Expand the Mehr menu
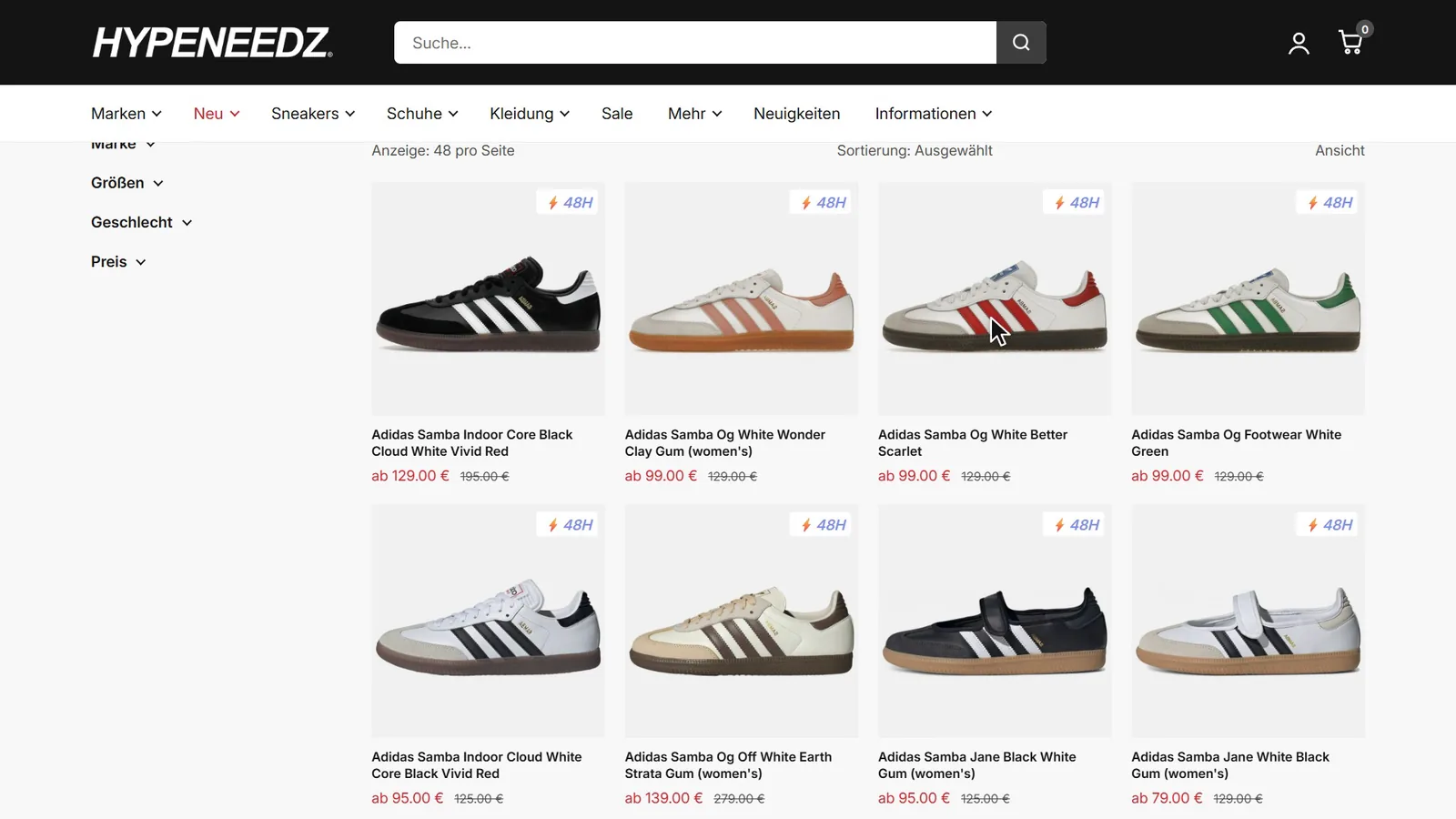The height and width of the screenshot is (819, 1456). [x=695, y=114]
